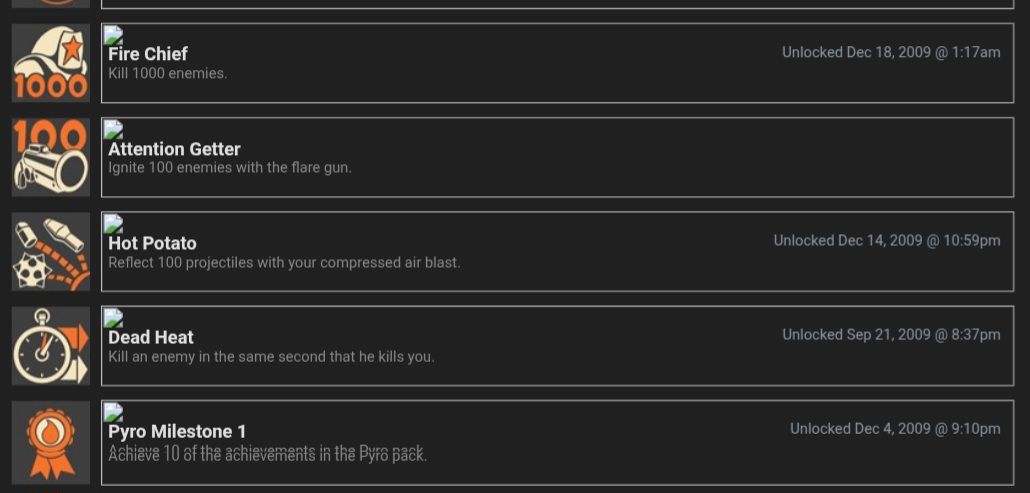
Task: Click broken image placeholder above Attention Getter
Action: [113, 129]
